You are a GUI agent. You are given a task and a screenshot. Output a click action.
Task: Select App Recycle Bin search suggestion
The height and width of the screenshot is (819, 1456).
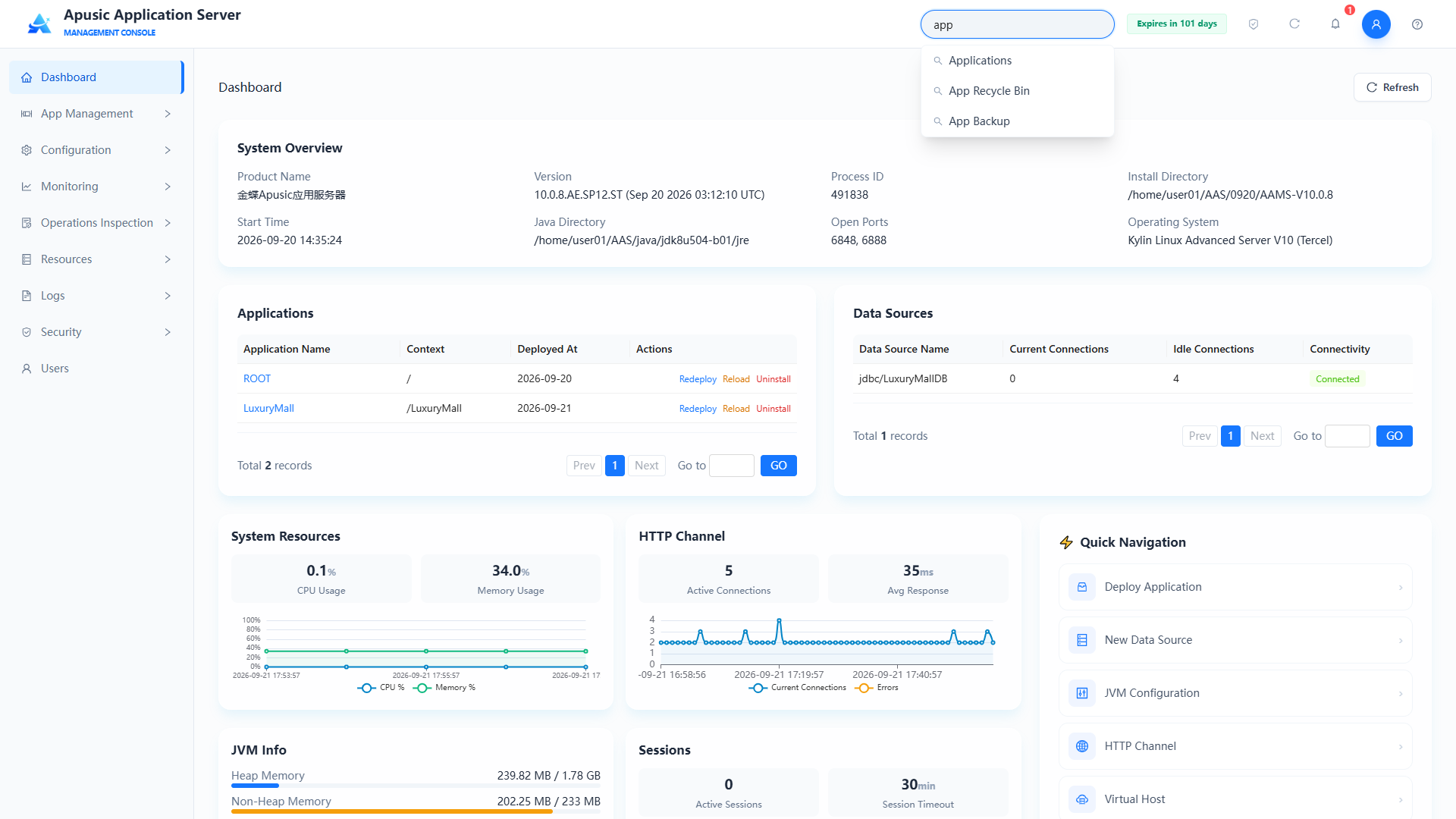tap(1017, 91)
